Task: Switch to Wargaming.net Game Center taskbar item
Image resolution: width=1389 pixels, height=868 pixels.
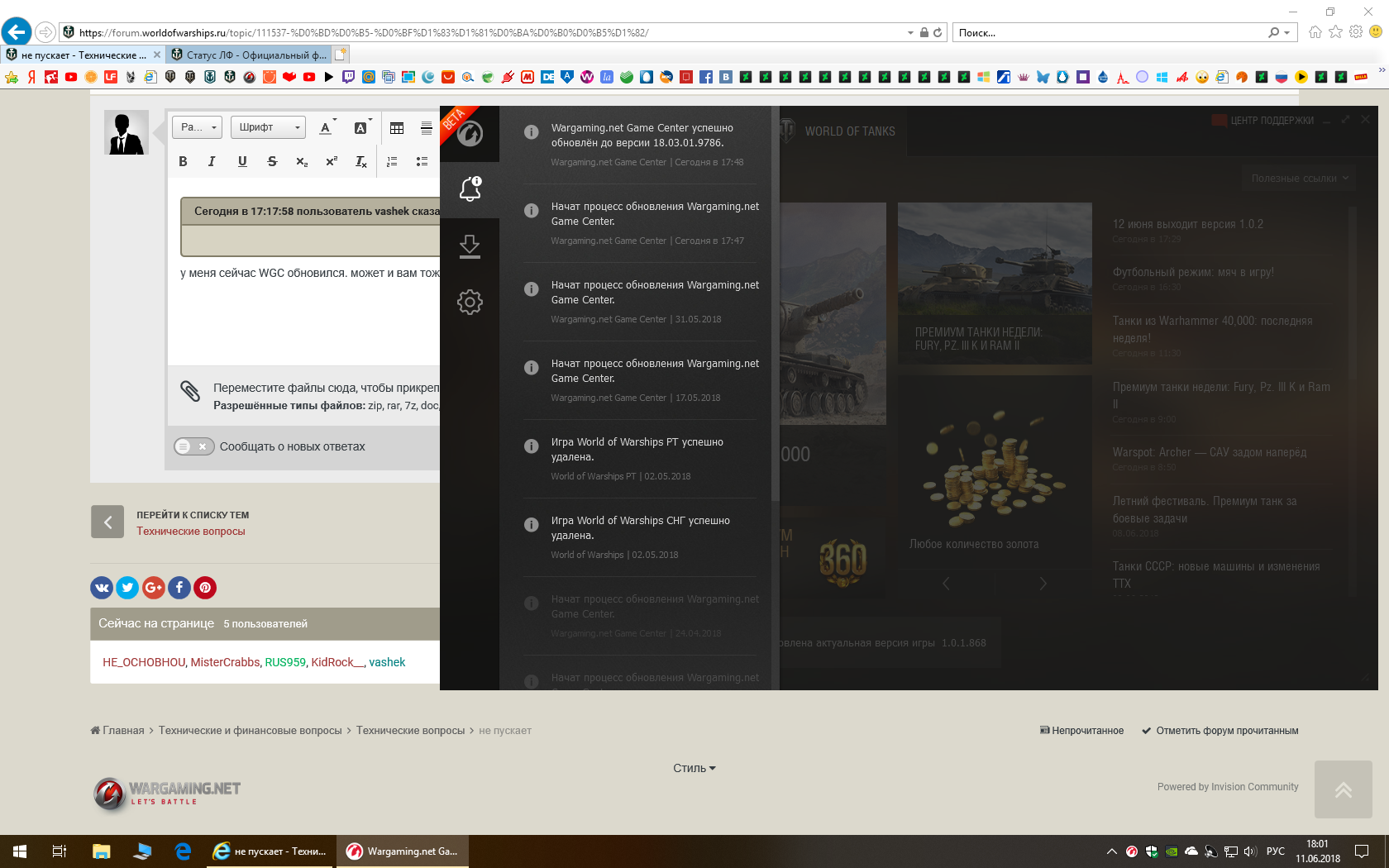Action: [403, 851]
